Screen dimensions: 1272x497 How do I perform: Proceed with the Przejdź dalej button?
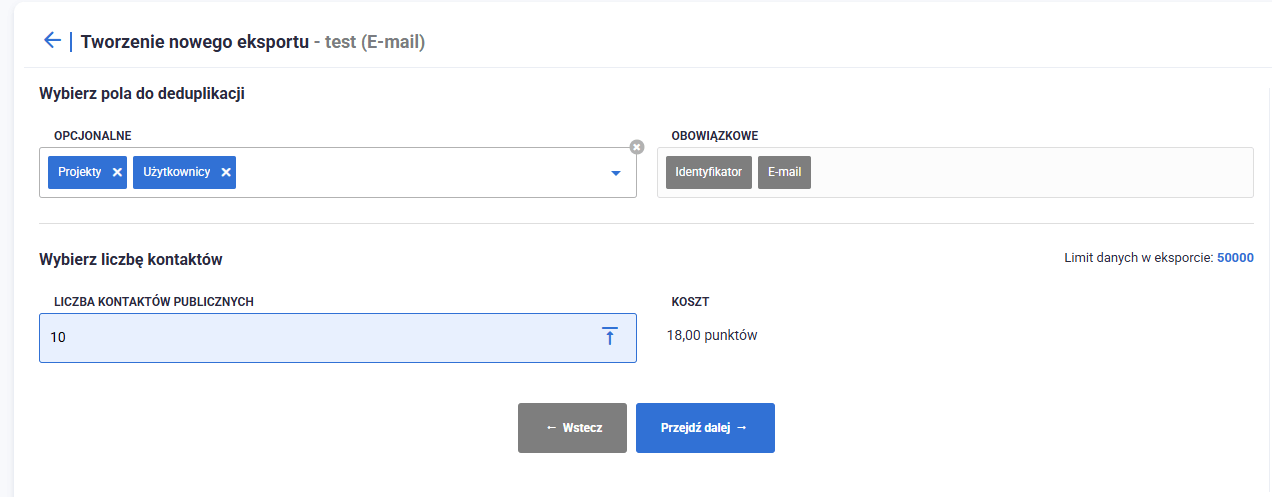pyautogui.click(x=705, y=428)
